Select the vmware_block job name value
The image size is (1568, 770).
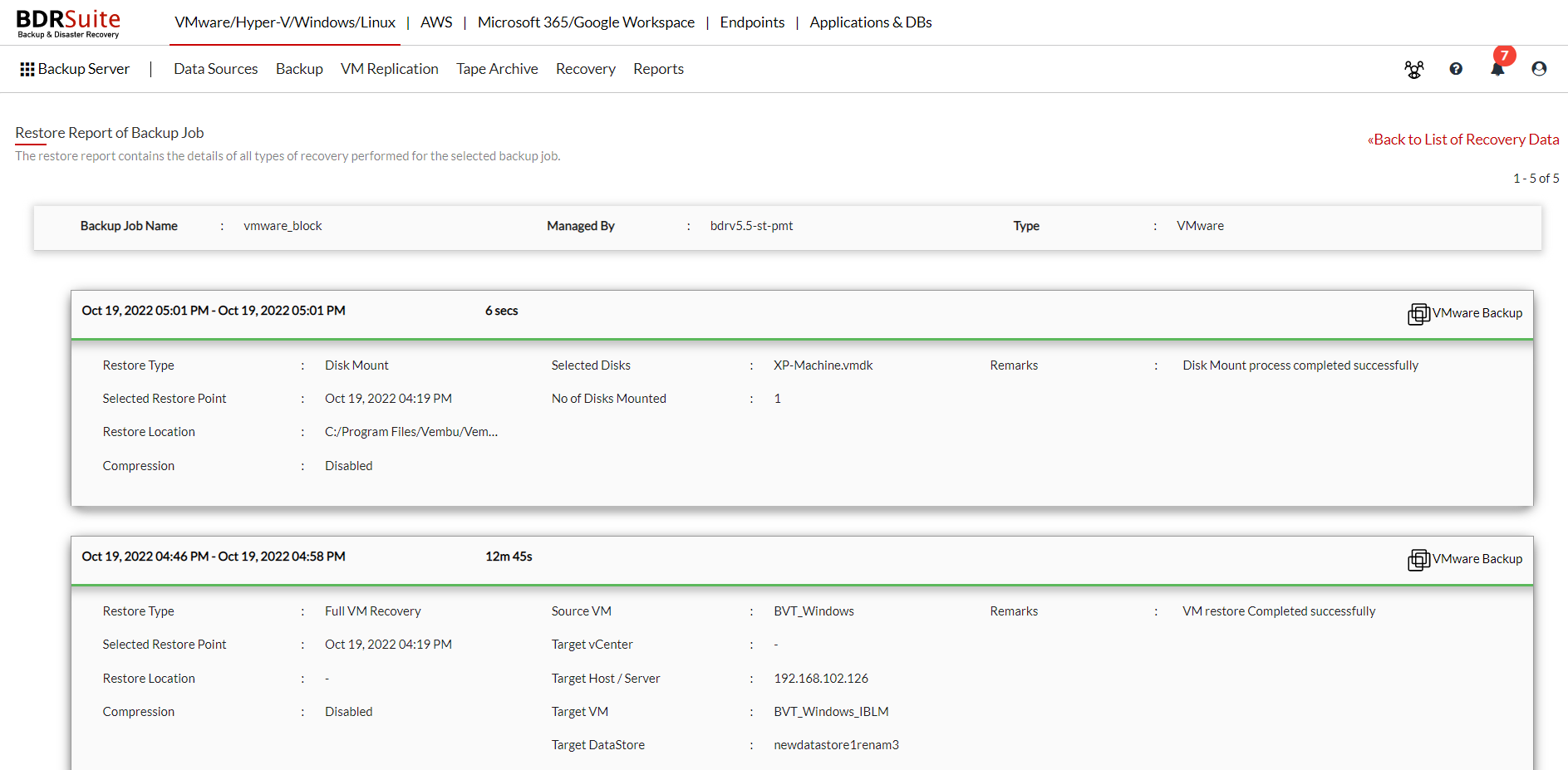click(x=283, y=226)
